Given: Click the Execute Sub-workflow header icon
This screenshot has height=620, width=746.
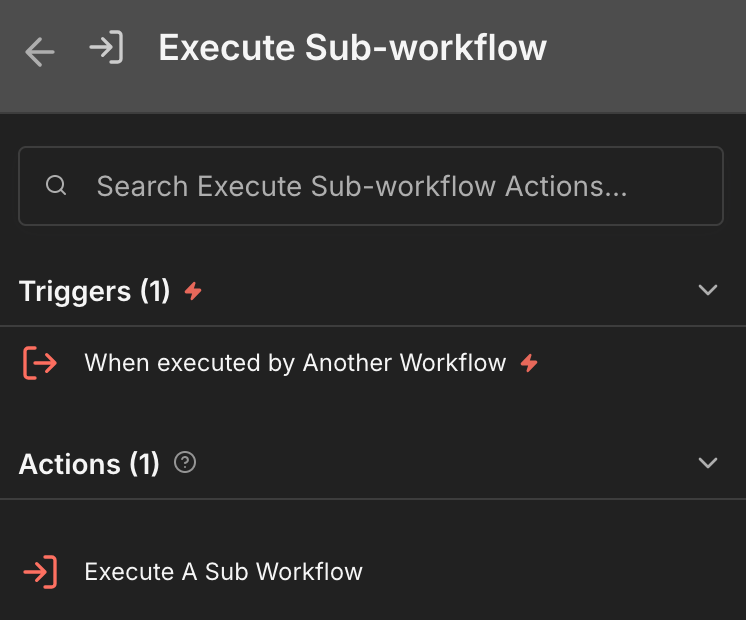Looking at the screenshot, I should coord(105,48).
